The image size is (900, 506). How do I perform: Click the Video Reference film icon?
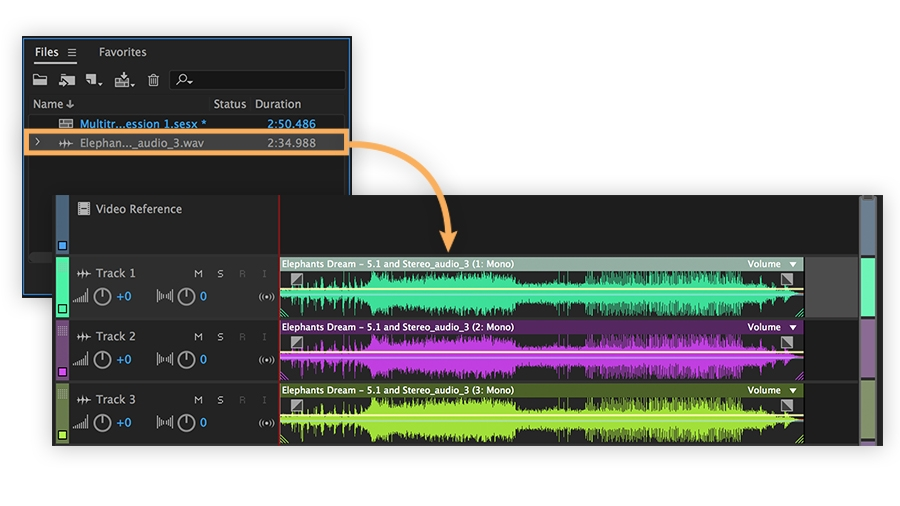pos(84,208)
